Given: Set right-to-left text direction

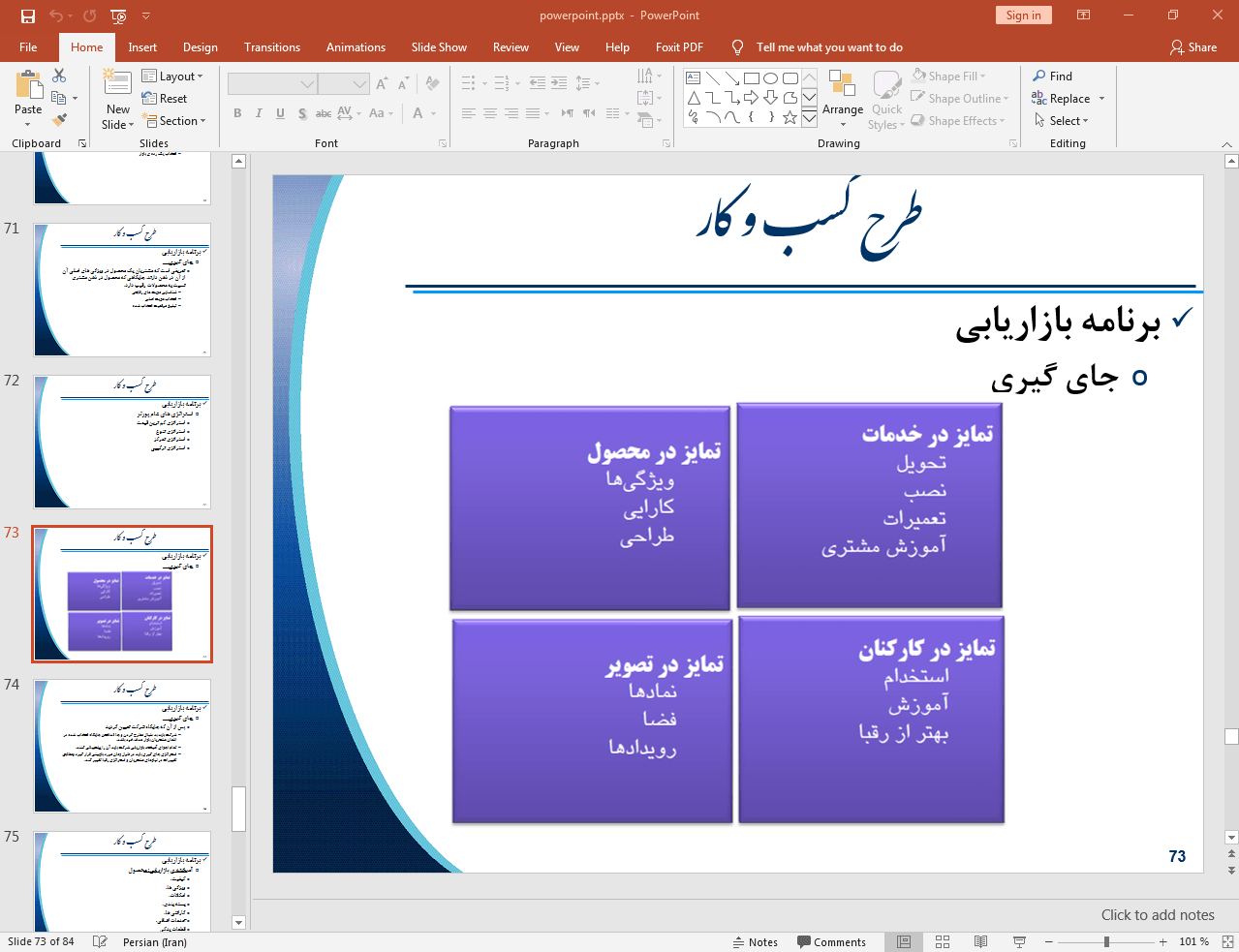Looking at the screenshot, I should (589, 113).
